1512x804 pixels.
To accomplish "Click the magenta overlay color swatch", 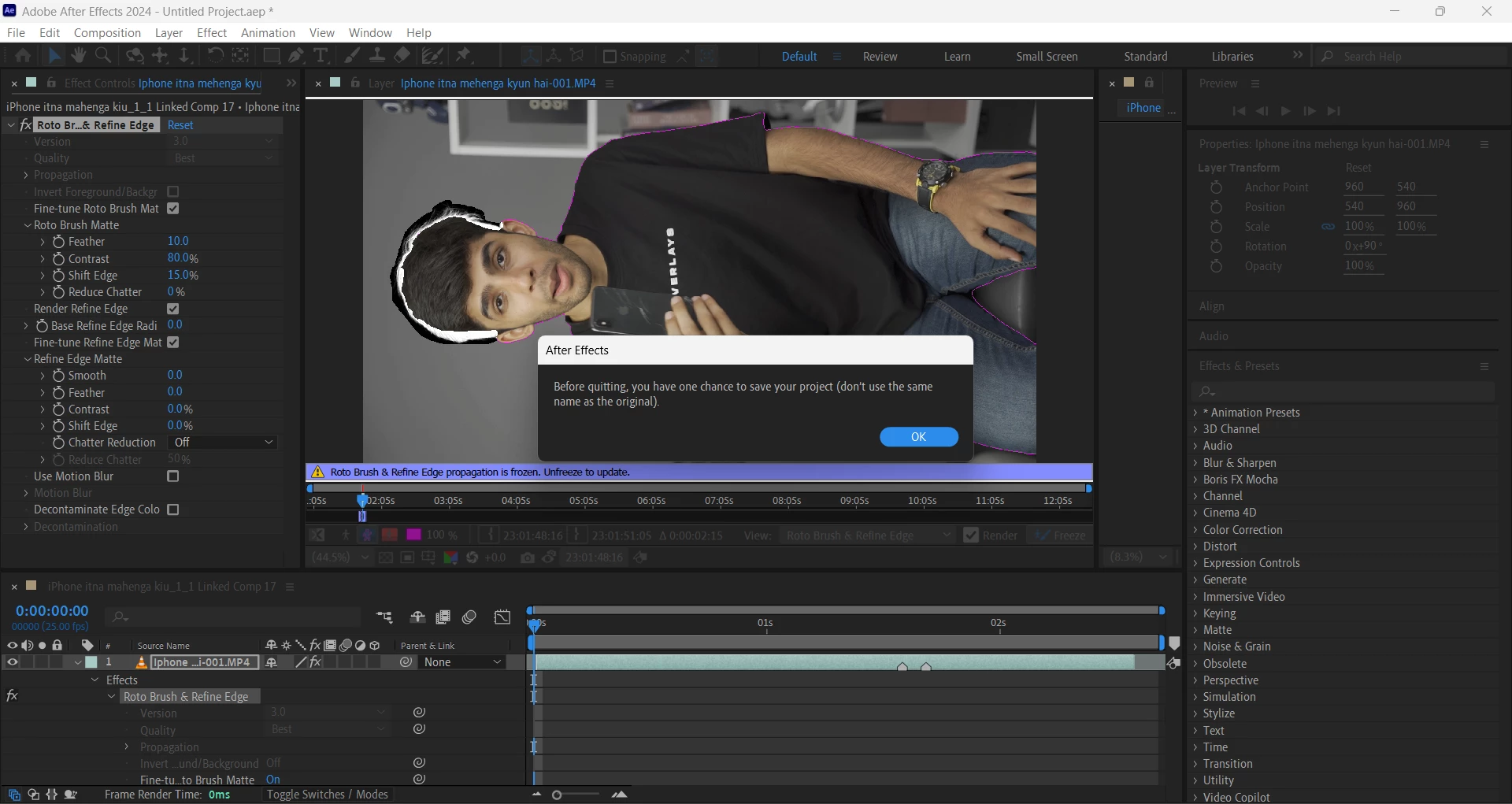I will [x=413, y=535].
